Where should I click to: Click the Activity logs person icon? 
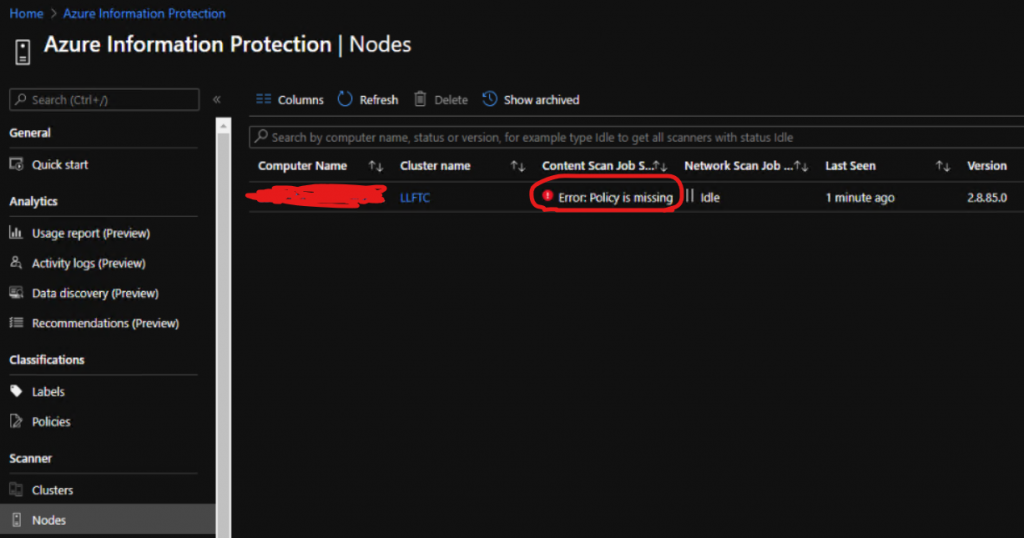click(x=16, y=262)
